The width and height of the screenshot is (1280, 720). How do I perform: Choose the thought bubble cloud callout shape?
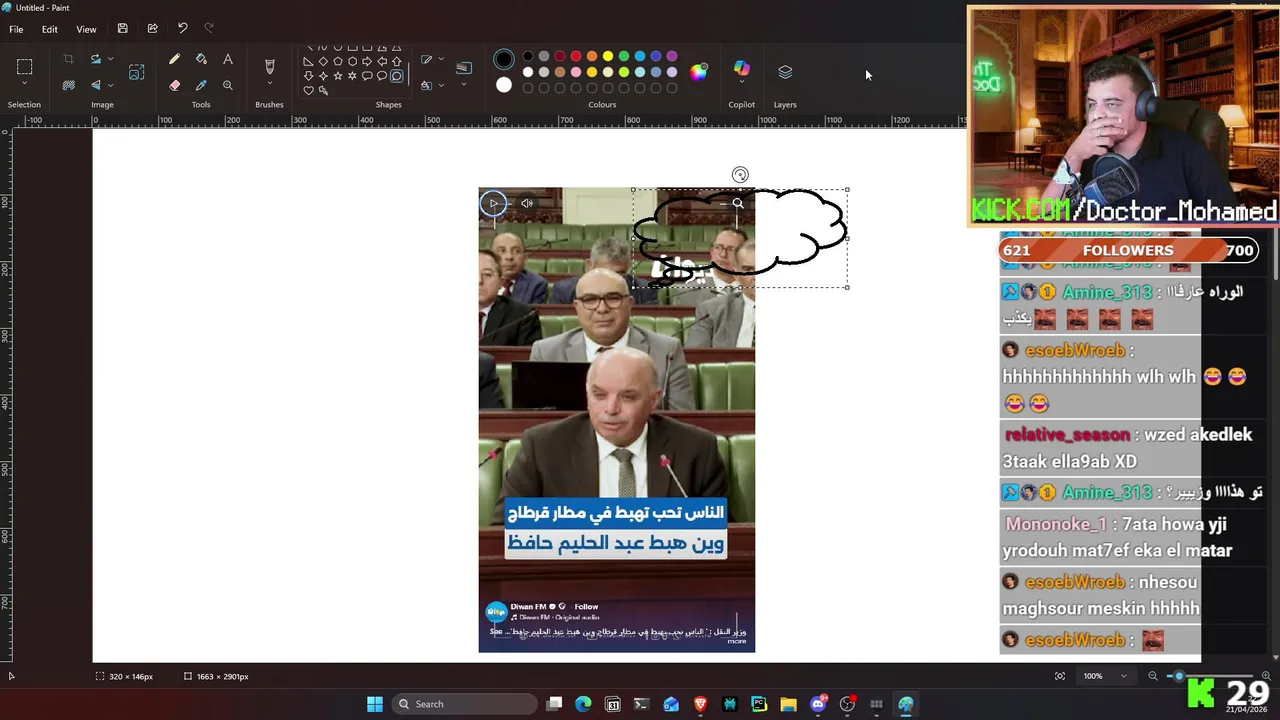coord(396,76)
